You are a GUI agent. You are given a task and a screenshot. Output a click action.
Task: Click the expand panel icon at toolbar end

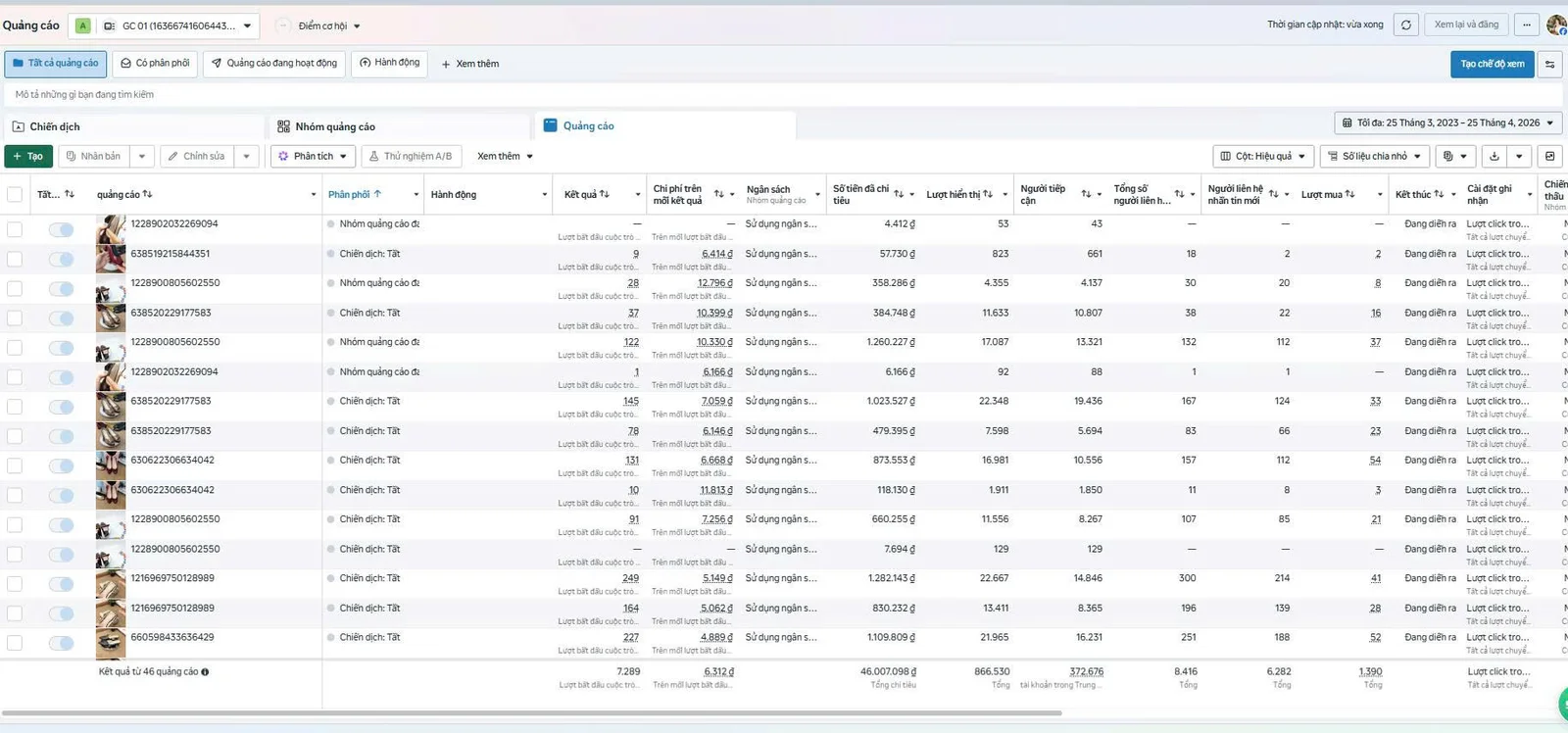pyautogui.click(x=1549, y=156)
